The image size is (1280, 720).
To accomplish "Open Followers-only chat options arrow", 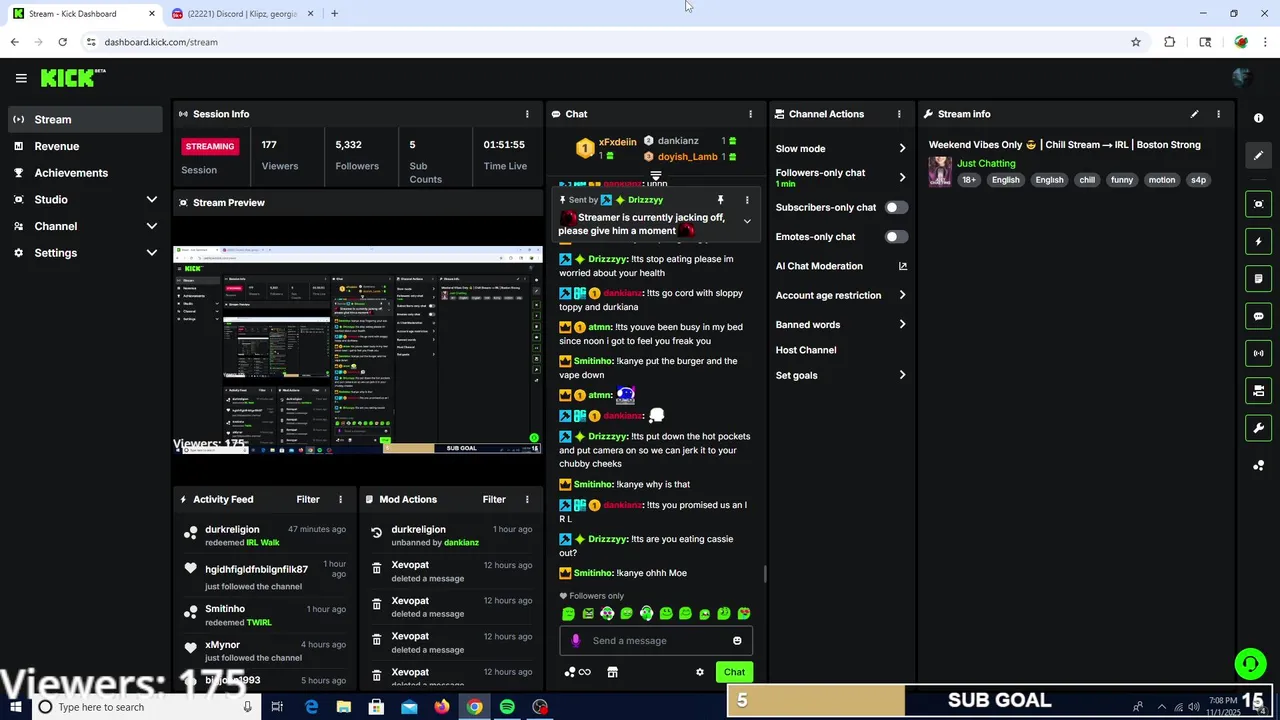I will [902, 177].
